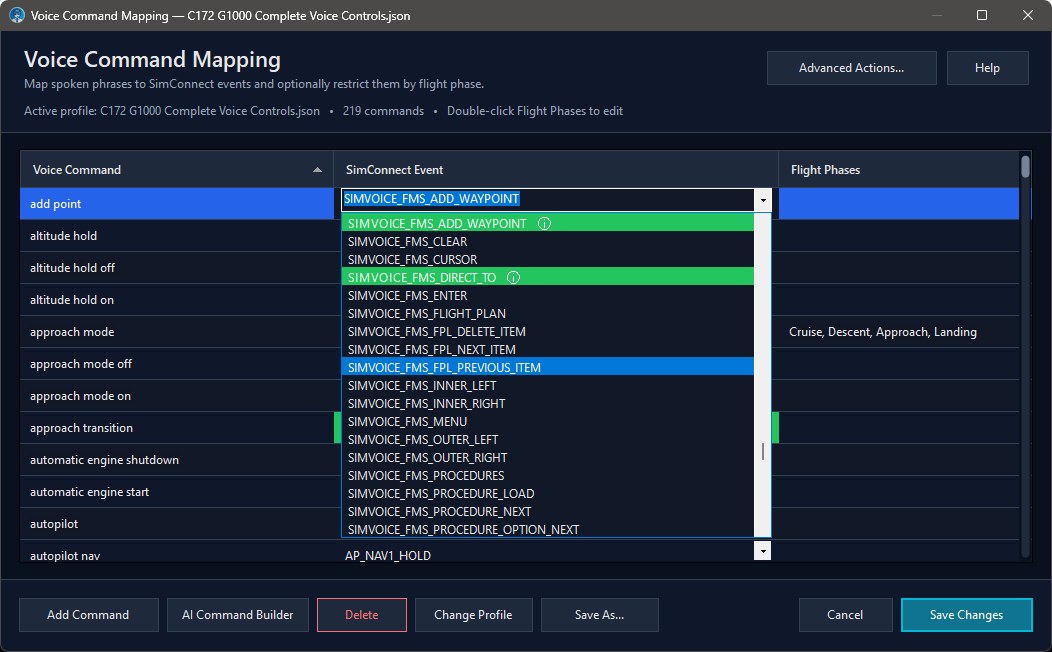The image size is (1052, 652).
Task: Choose SIMVOICE_FMS_PROCEDURES option
Action: tap(547, 476)
